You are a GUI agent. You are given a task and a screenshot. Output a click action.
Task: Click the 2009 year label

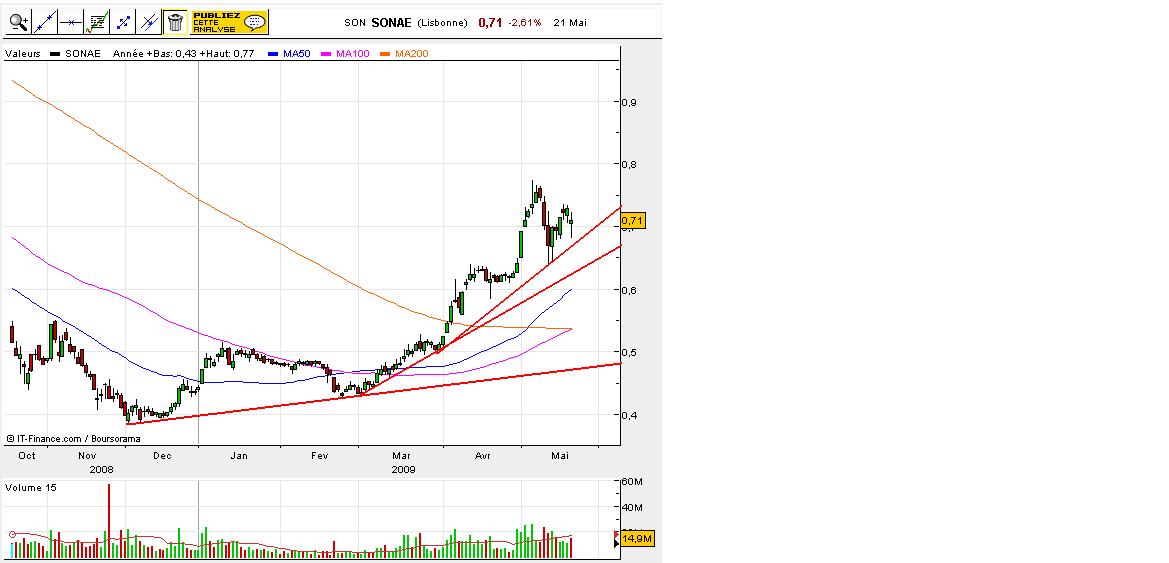pos(403,470)
